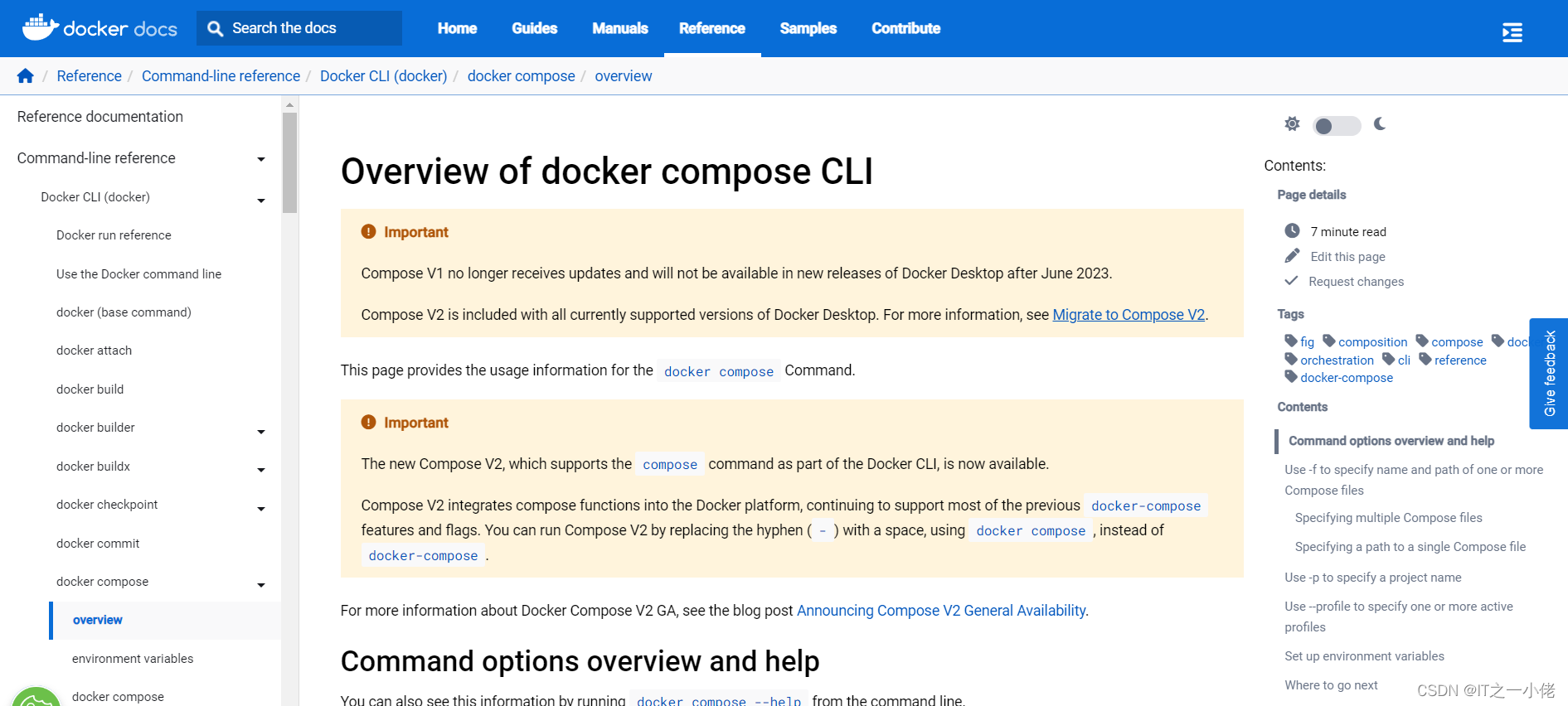Open the Give feedback side button
The width and height of the screenshot is (1568, 706).
1549,373
